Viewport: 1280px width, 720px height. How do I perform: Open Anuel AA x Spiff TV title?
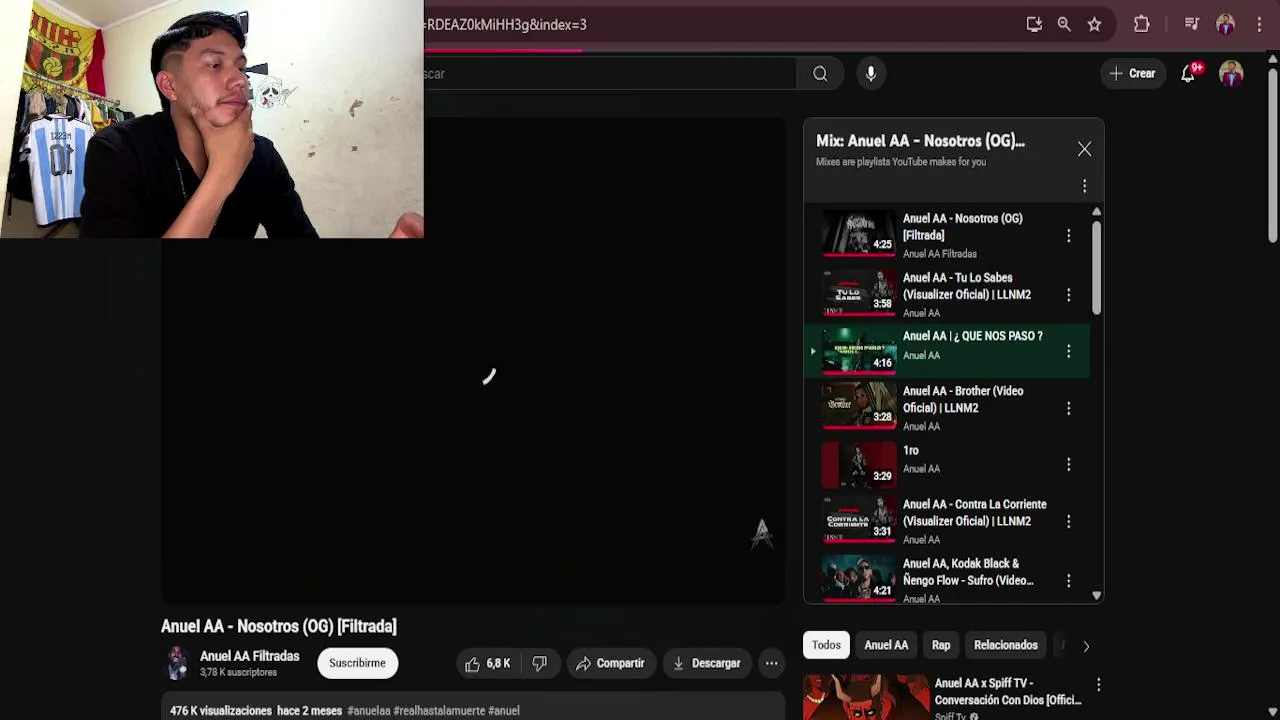coord(1007,691)
